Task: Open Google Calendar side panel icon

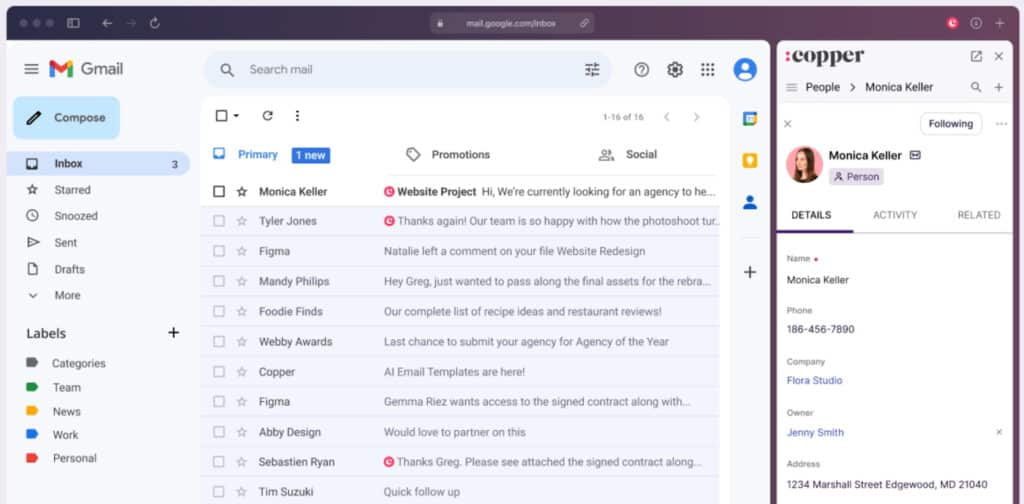Action: 750,119
